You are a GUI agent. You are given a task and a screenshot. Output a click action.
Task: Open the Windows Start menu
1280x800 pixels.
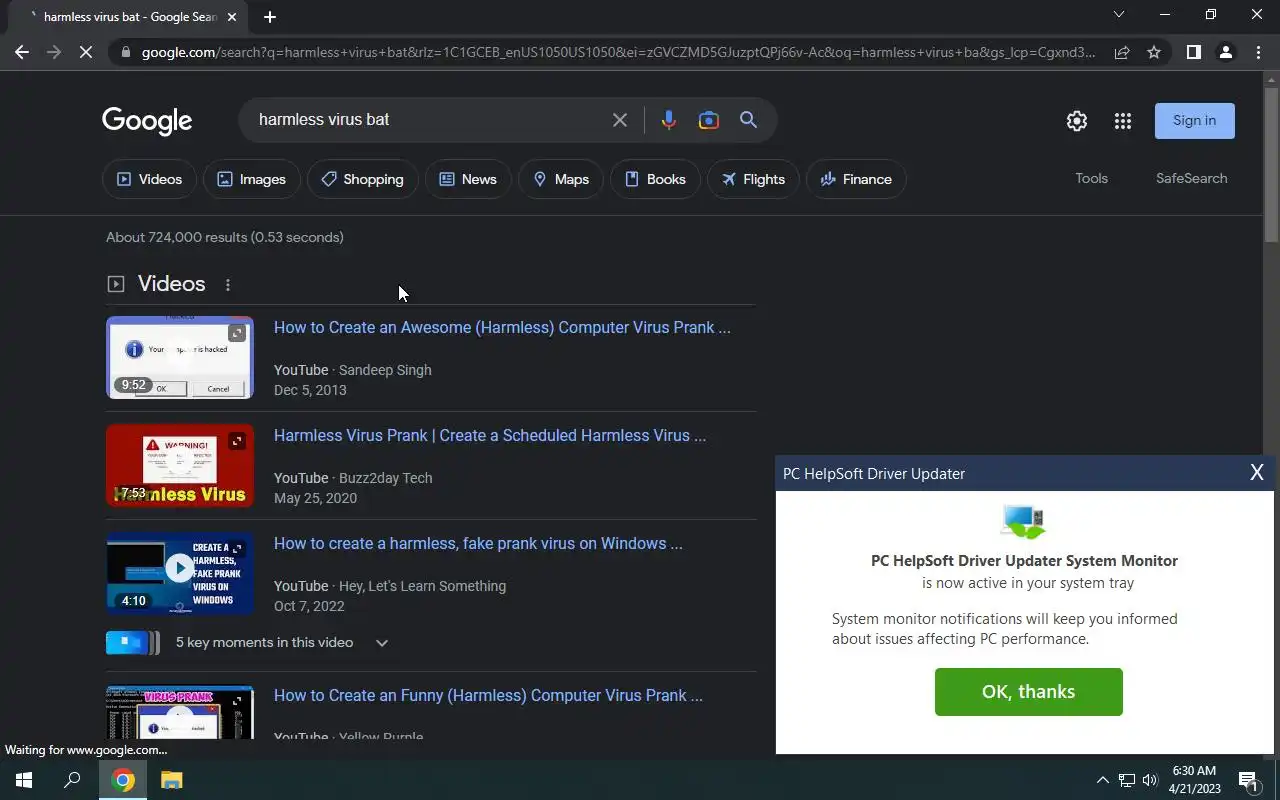pos(24,780)
